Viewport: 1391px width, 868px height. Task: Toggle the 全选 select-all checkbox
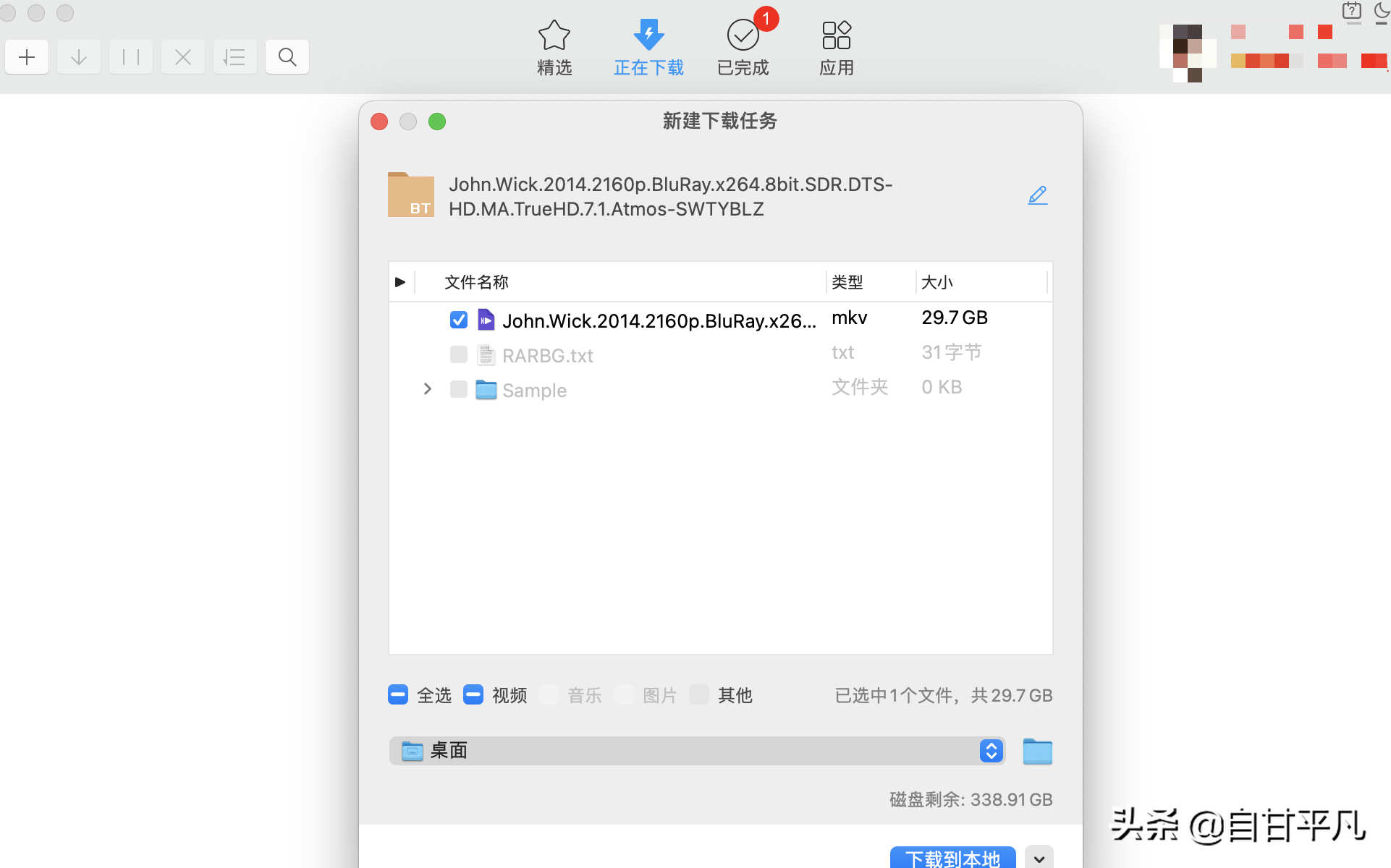coord(398,695)
